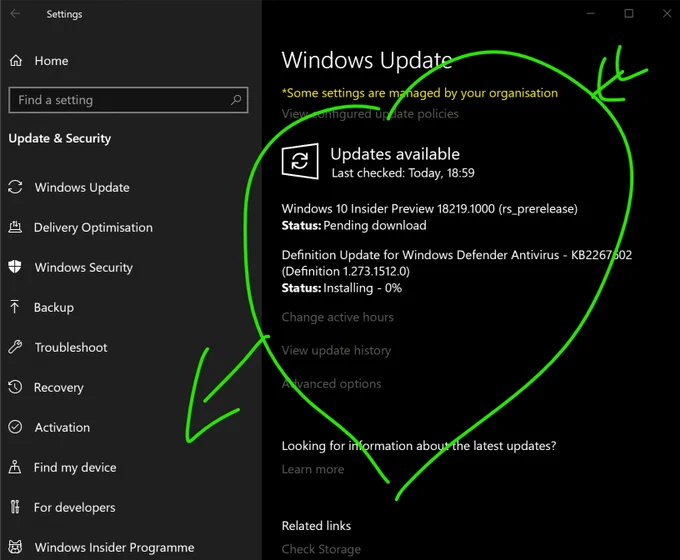The height and width of the screenshot is (560, 680).
Task: Click the Activation checkmark icon
Action: point(15,427)
